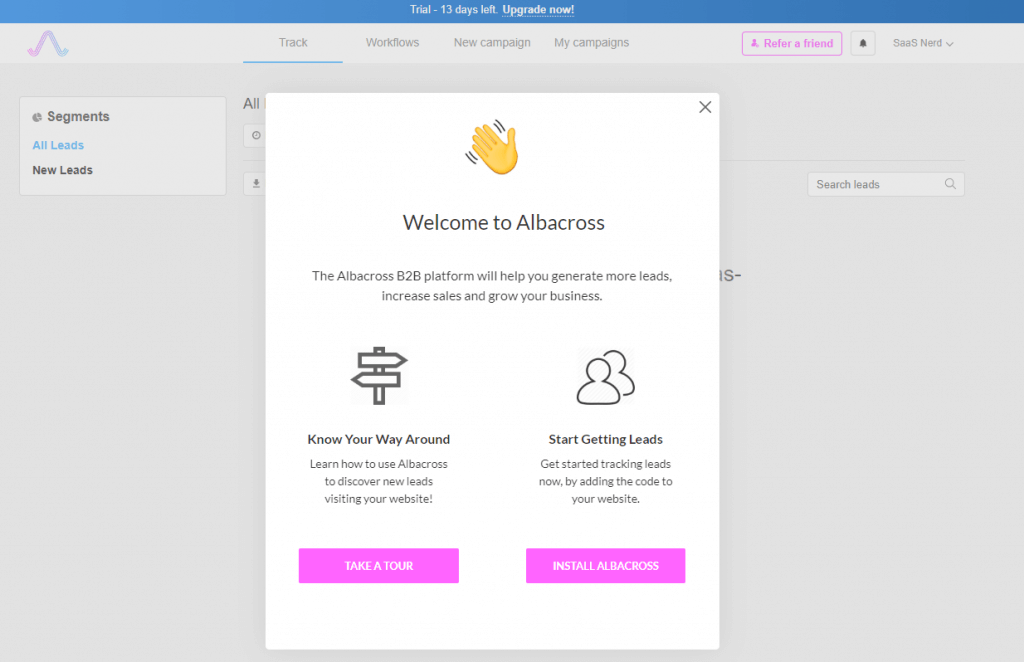Click the Install Albacross button

605,565
